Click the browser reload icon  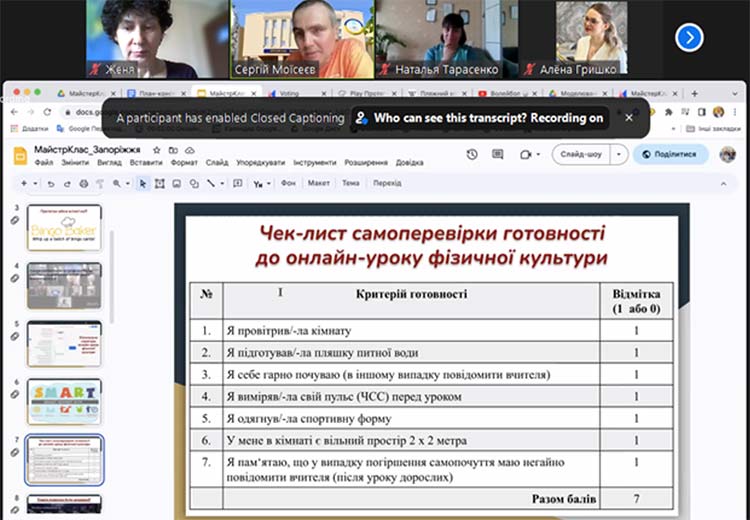click(x=47, y=112)
